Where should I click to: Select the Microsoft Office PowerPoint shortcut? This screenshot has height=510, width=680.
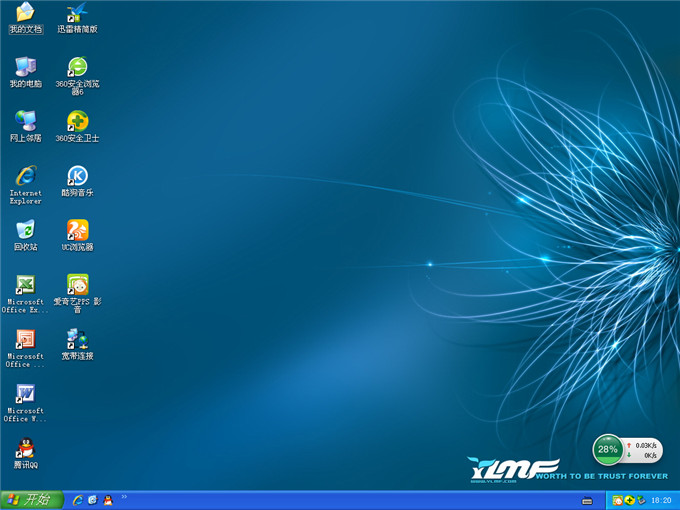coord(25,339)
